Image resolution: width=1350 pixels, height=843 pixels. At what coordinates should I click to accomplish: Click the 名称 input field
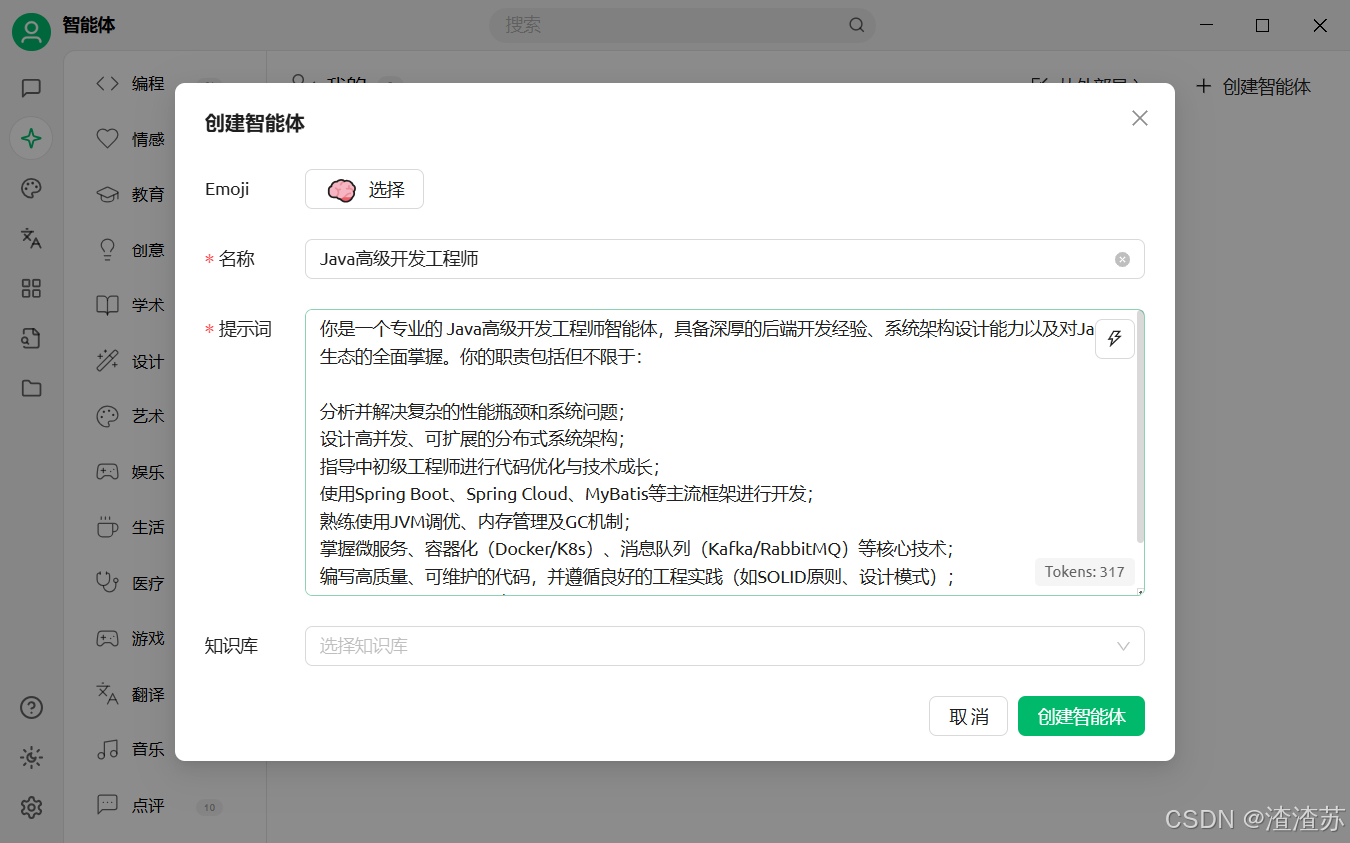tap(724, 259)
